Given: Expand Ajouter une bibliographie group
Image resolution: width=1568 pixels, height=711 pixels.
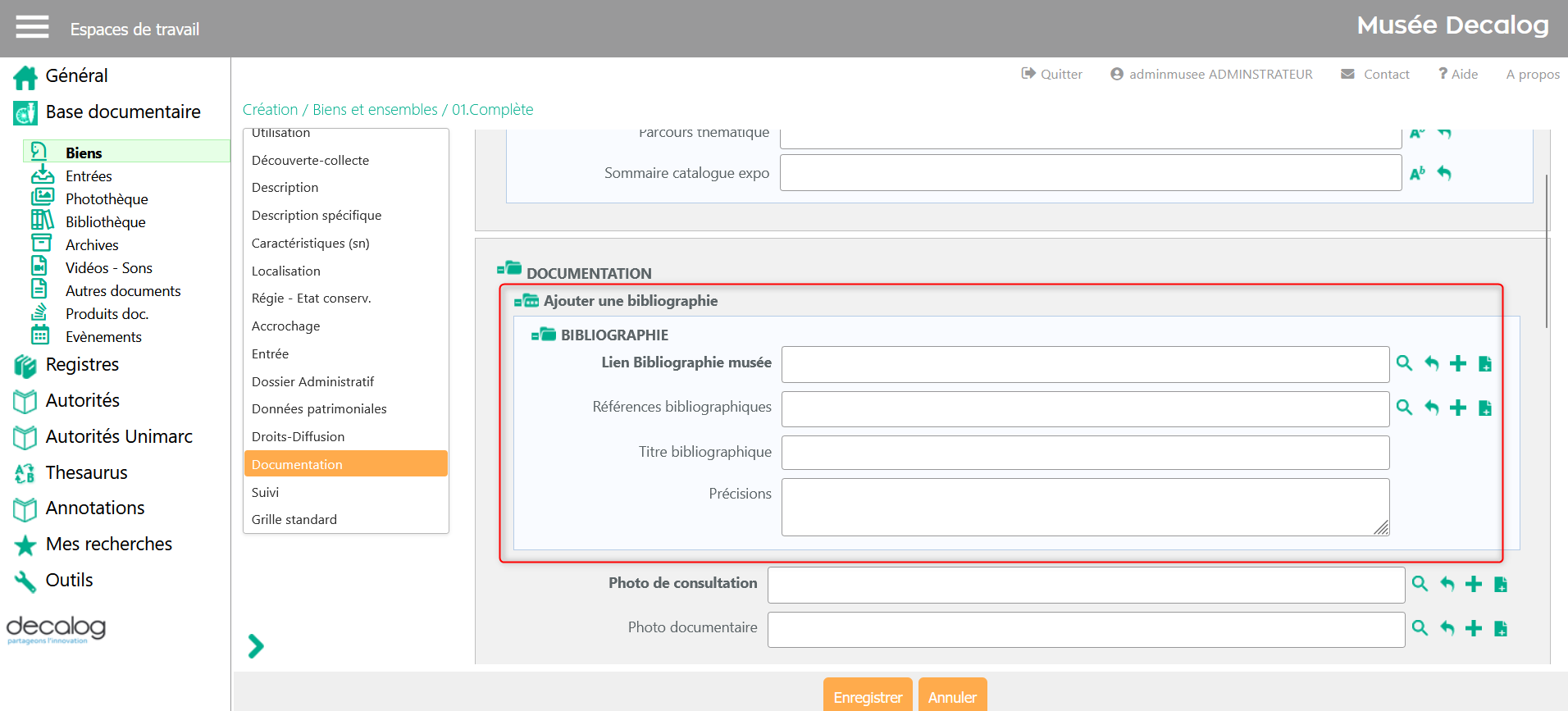Looking at the screenshot, I should (x=526, y=301).
